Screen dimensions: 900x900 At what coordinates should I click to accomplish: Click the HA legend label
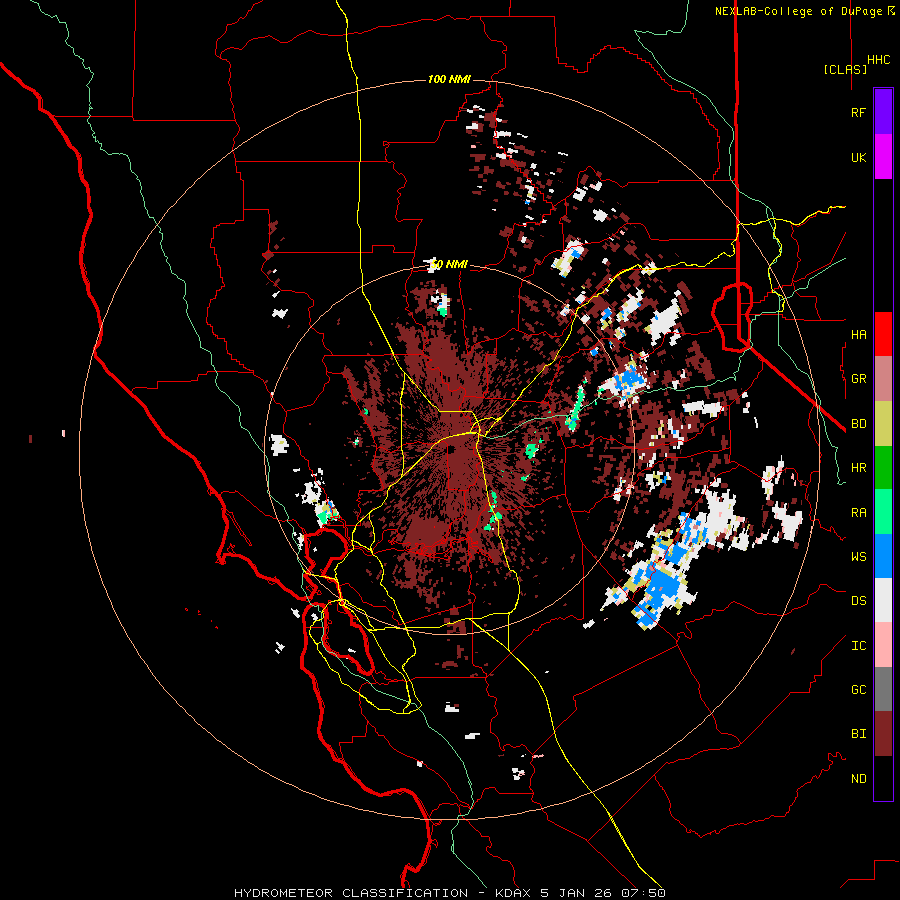858,335
